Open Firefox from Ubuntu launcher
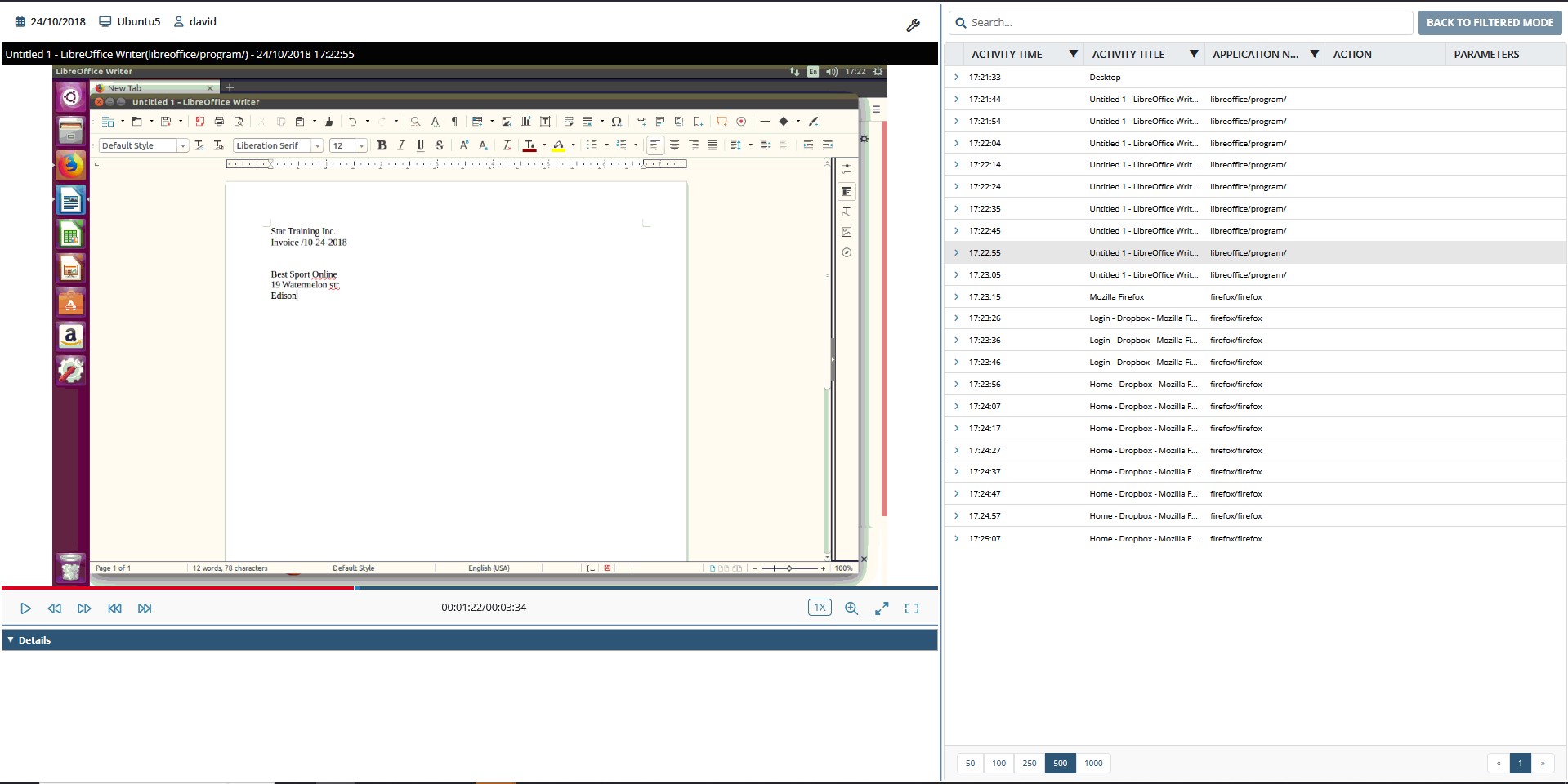This screenshot has width=1568, height=784. (x=71, y=165)
